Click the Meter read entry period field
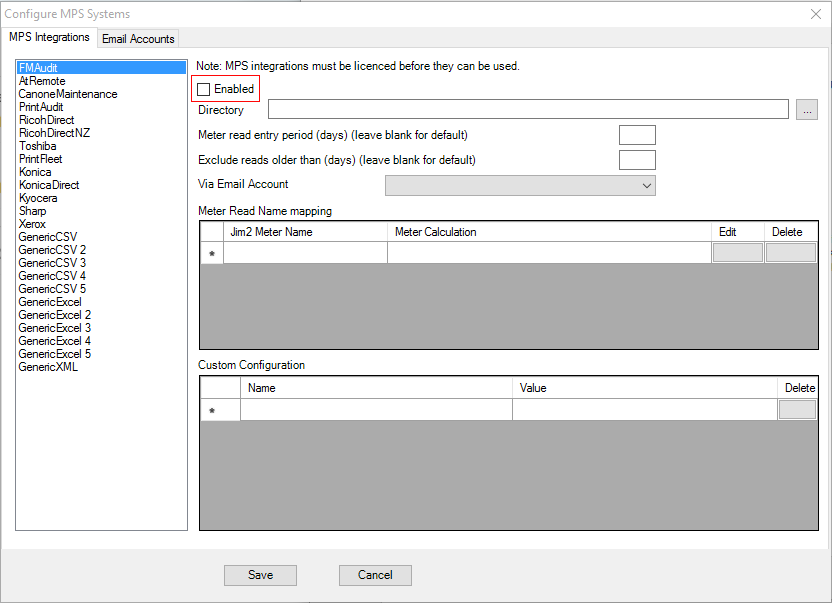Screen dimensions: 832x603 pyautogui.click(x=637, y=135)
